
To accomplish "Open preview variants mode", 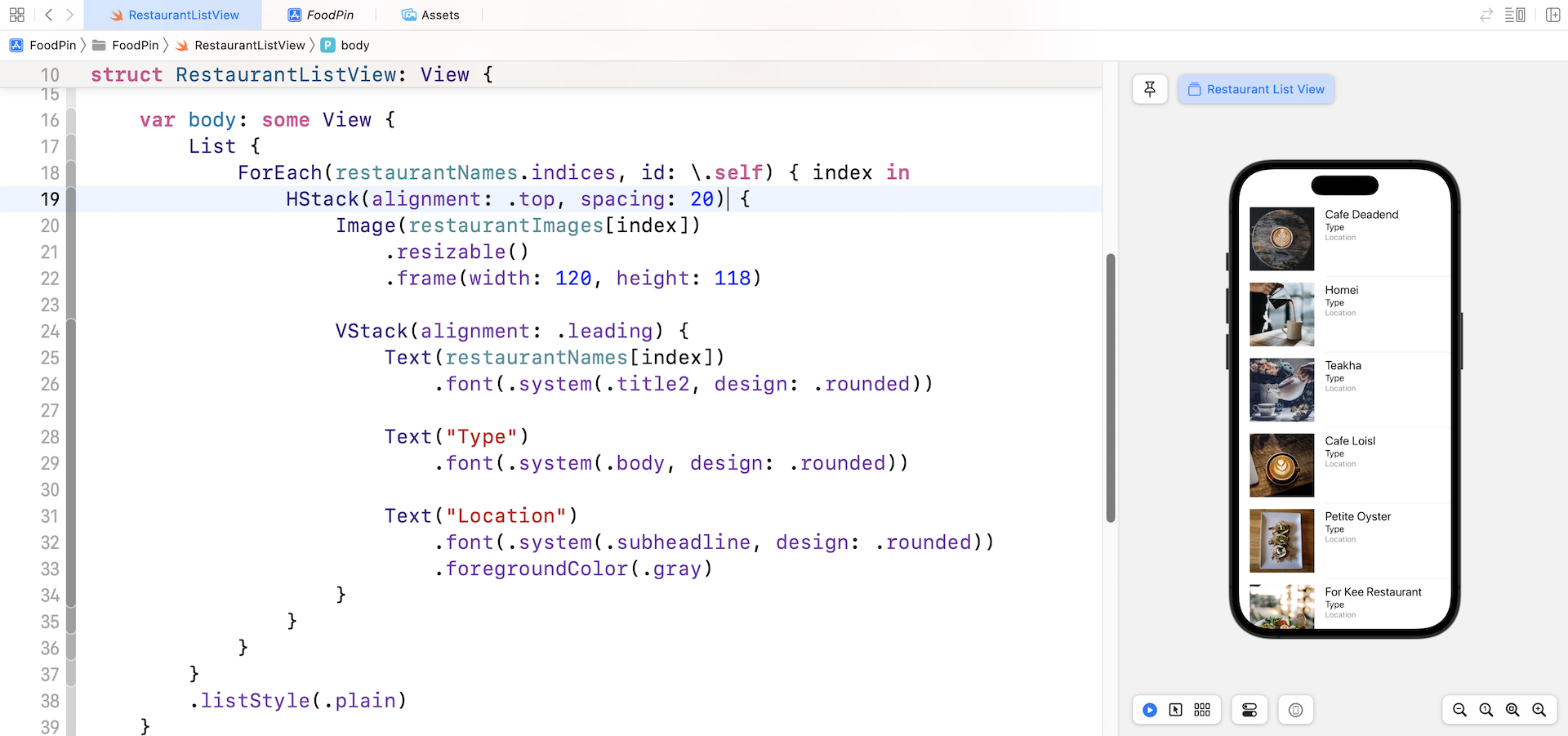I will pyautogui.click(x=1201, y=710).
